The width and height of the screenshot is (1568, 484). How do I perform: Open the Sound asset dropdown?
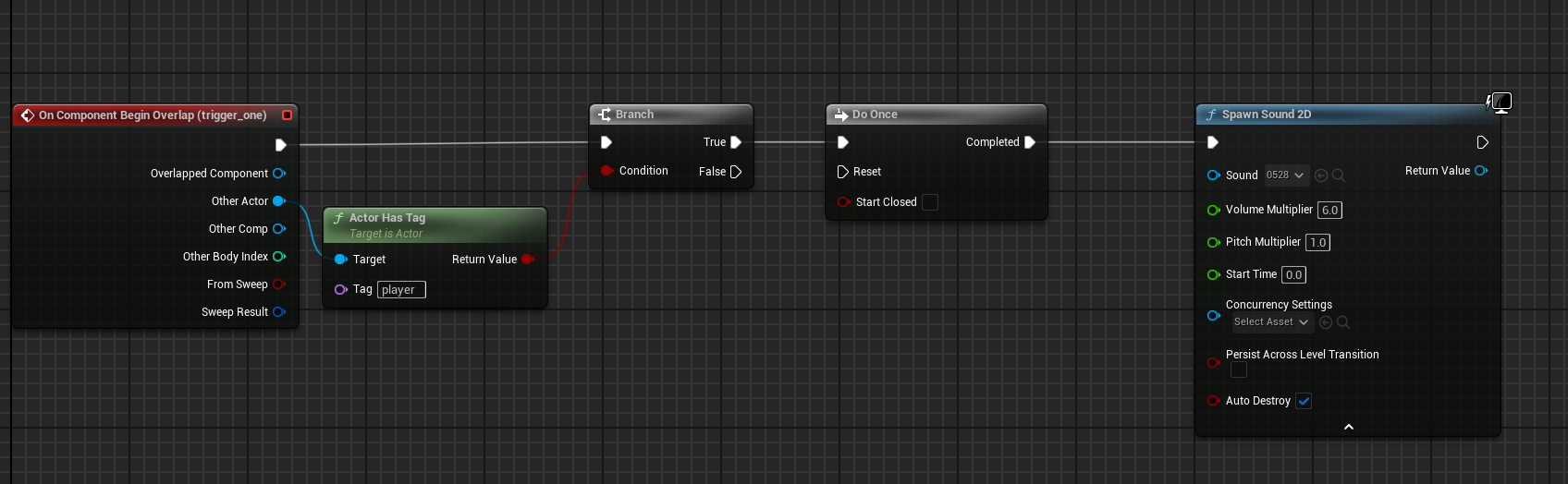1287,175
